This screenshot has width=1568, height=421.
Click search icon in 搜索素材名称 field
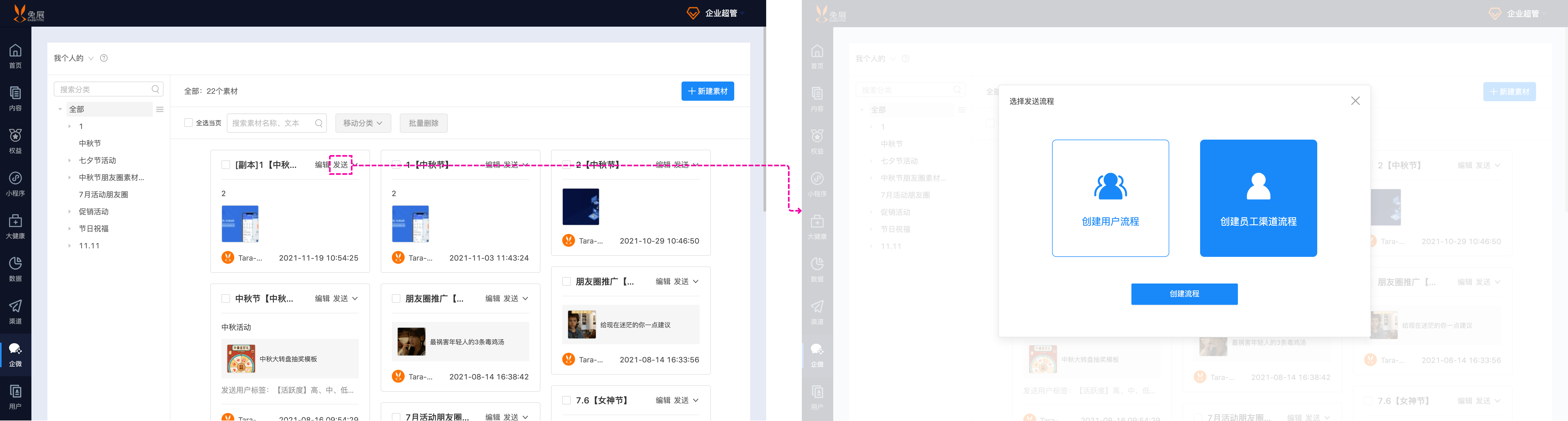[318, 123]
